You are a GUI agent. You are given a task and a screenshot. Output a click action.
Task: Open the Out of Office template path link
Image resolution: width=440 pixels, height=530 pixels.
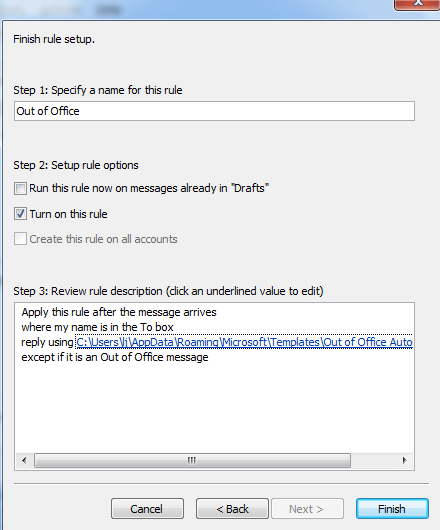coord(244,342)
